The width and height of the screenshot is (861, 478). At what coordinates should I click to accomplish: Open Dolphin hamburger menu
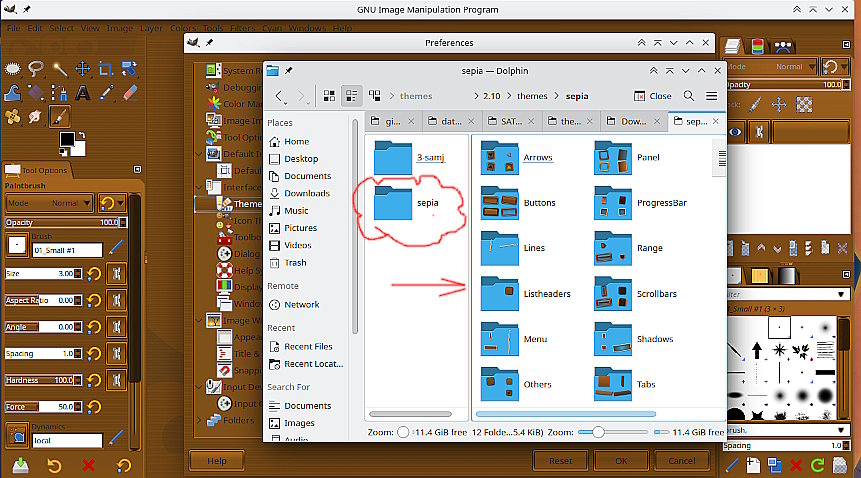tap(712, 96)
